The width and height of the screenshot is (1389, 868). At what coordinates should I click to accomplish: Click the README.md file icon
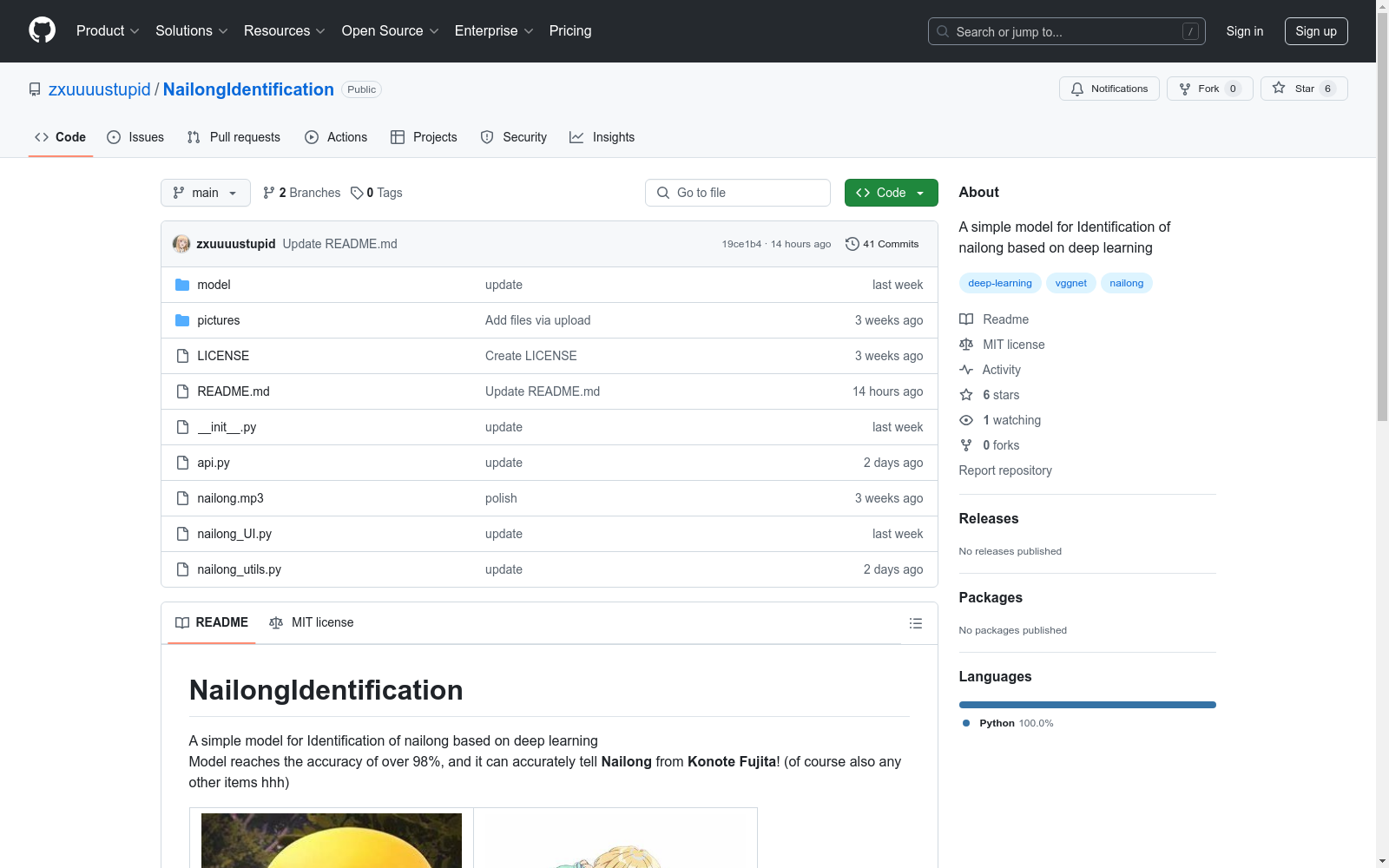(182, 391)
